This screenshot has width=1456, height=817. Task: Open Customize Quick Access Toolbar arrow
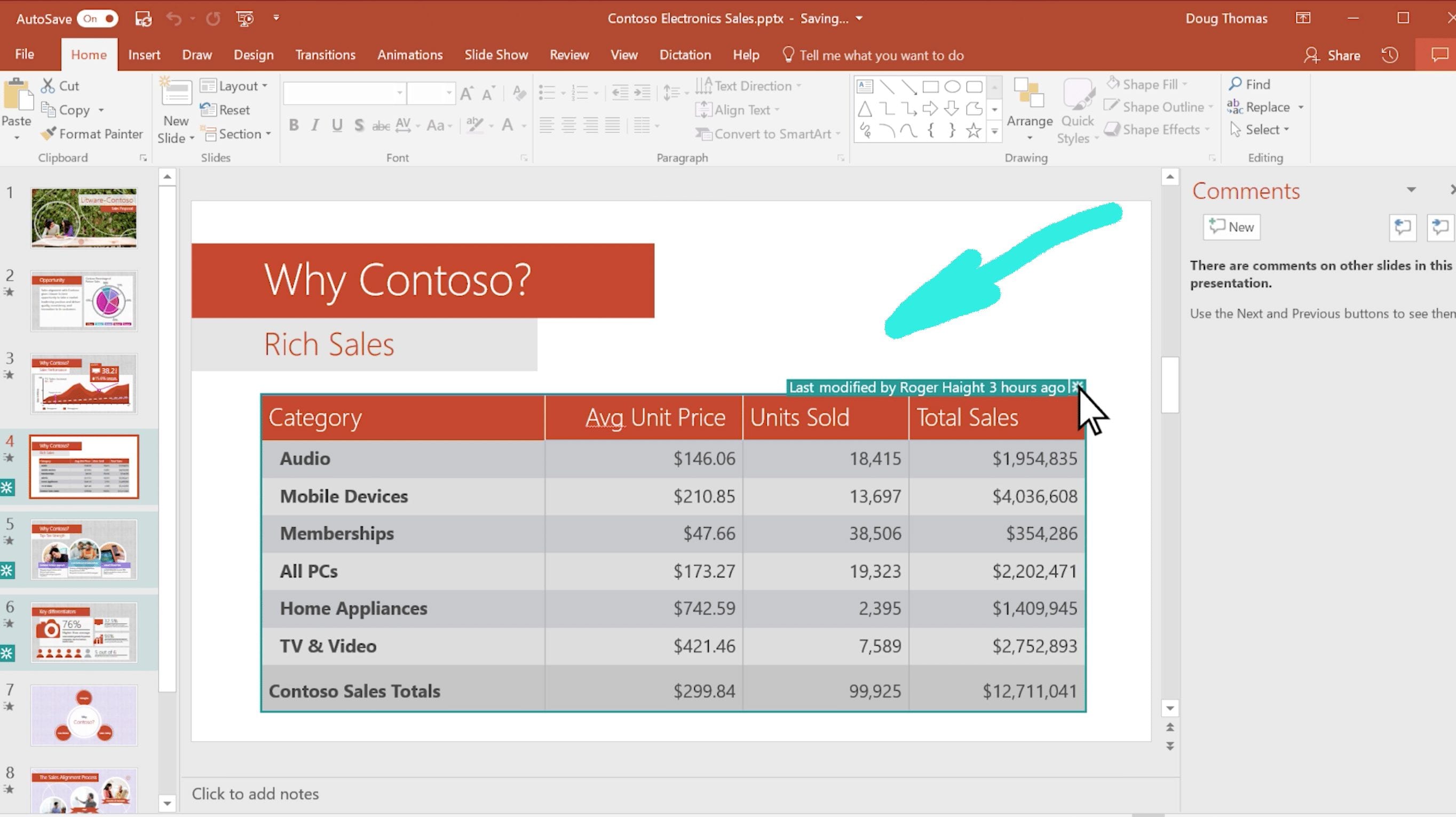[276, 18]
